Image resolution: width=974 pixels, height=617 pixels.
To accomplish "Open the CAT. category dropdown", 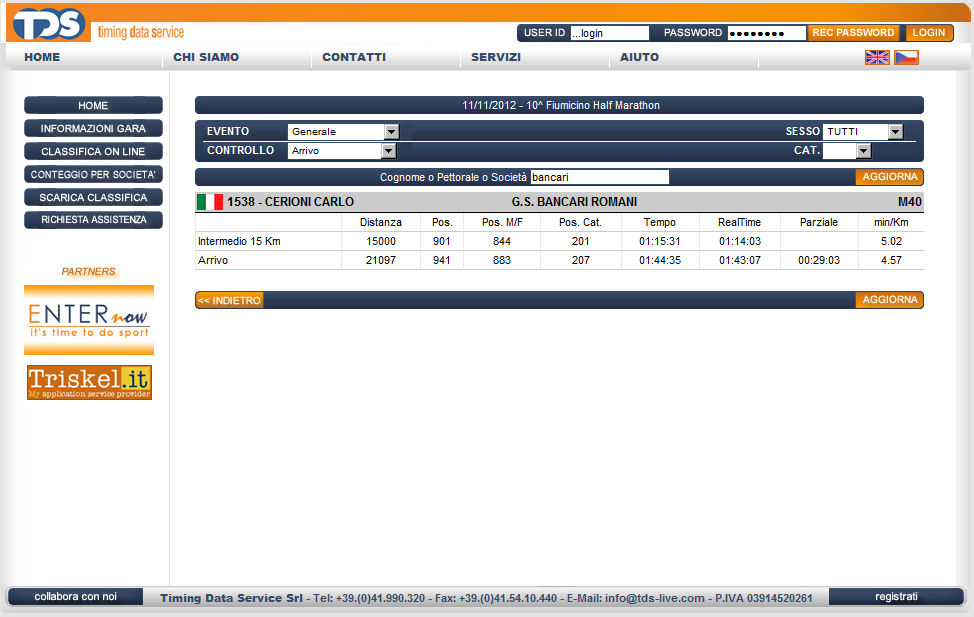I will click(847, 151).
